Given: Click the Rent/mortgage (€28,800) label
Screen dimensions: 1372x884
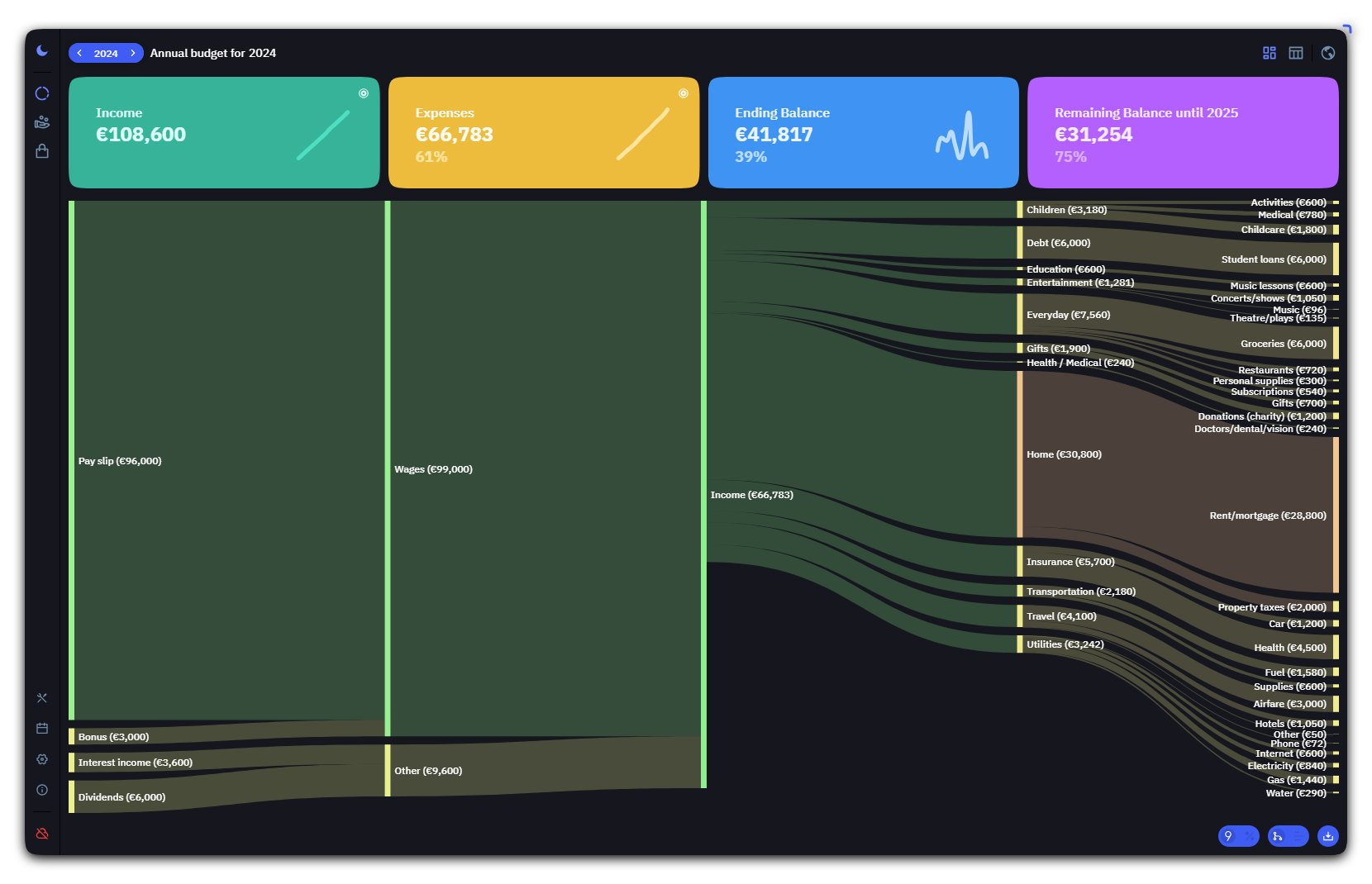Looking at the screenshot, I should point(1268,516).
